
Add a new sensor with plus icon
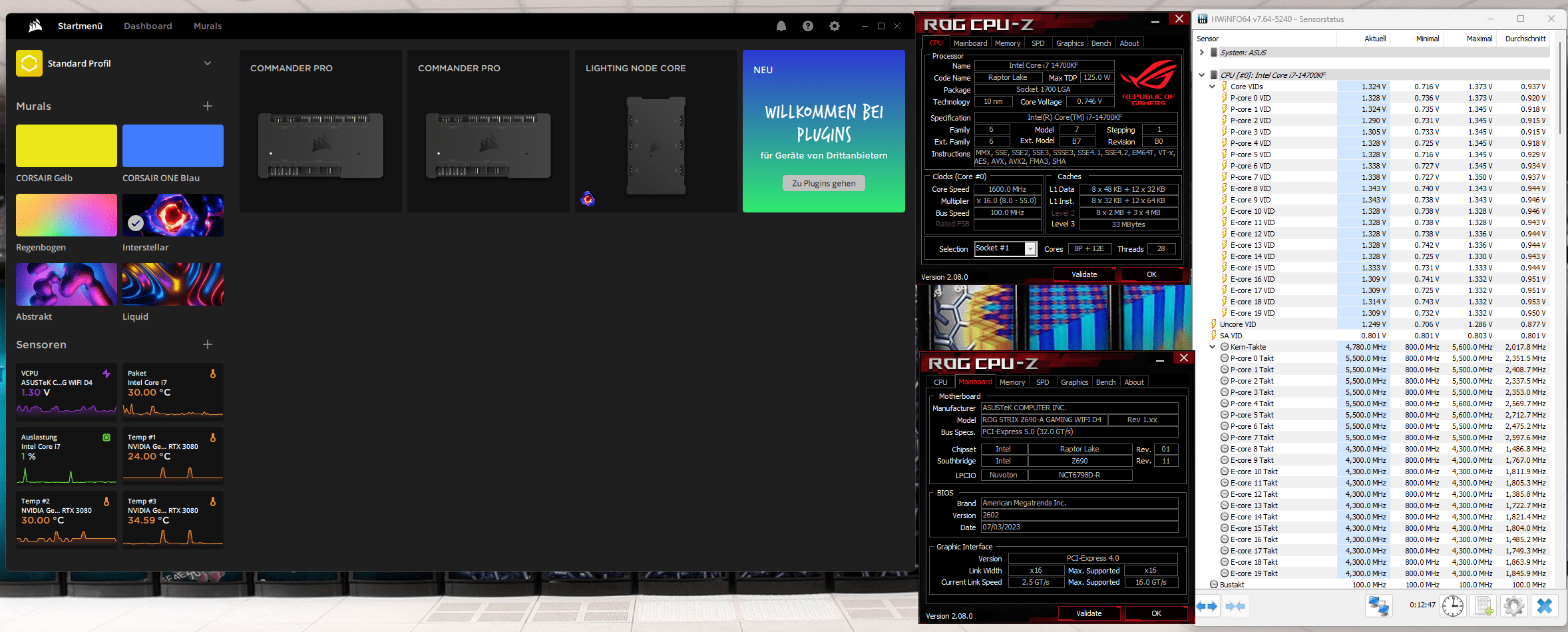point(208,344)
